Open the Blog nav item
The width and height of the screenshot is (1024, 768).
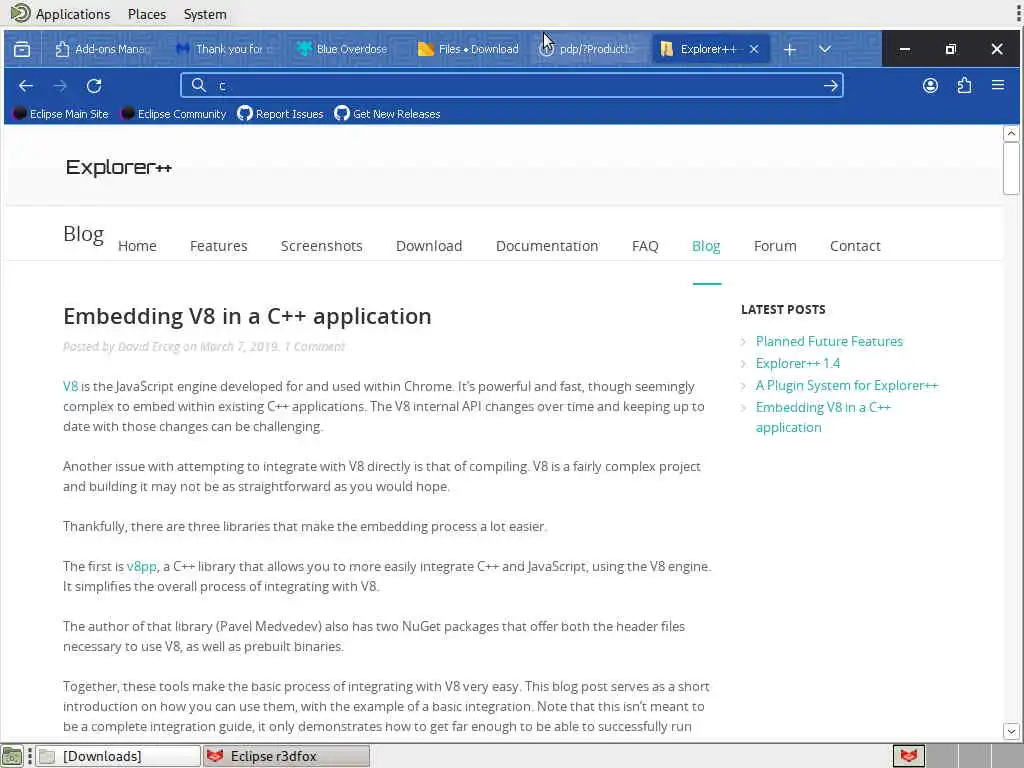706,246
